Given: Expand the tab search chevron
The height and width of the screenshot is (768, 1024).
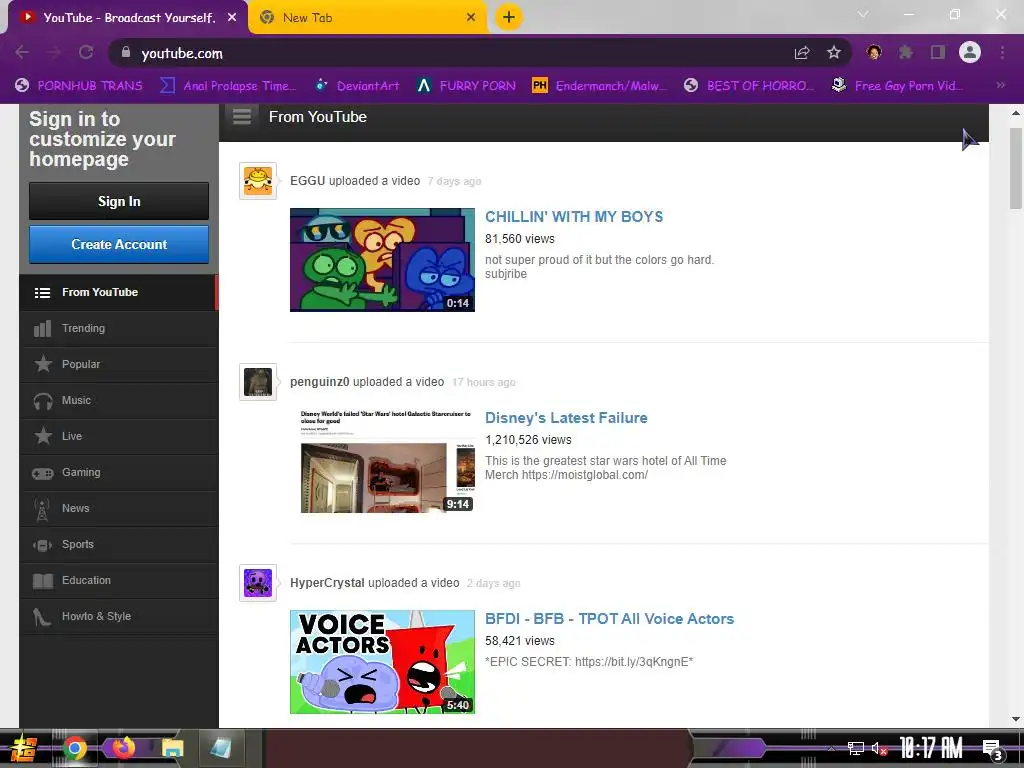Looking at the screenshot, I should 863,14.
